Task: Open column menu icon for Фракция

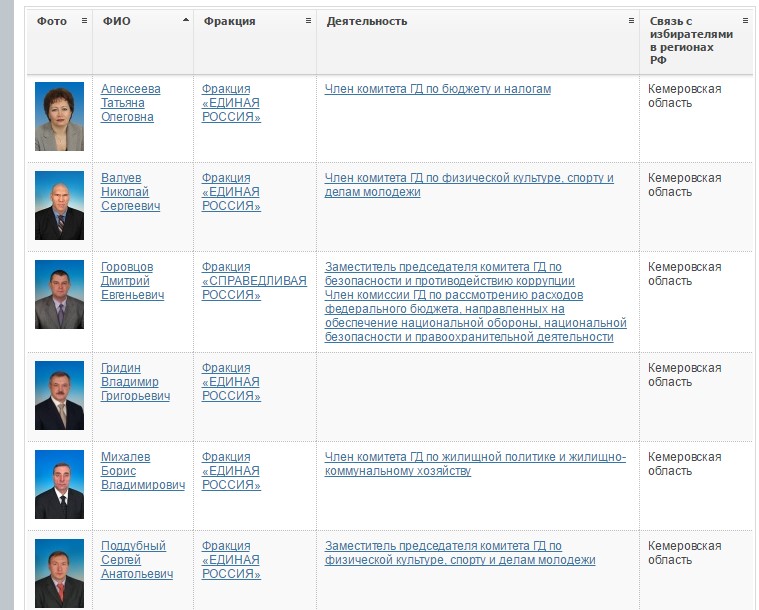Action: [x=308, y=21]
